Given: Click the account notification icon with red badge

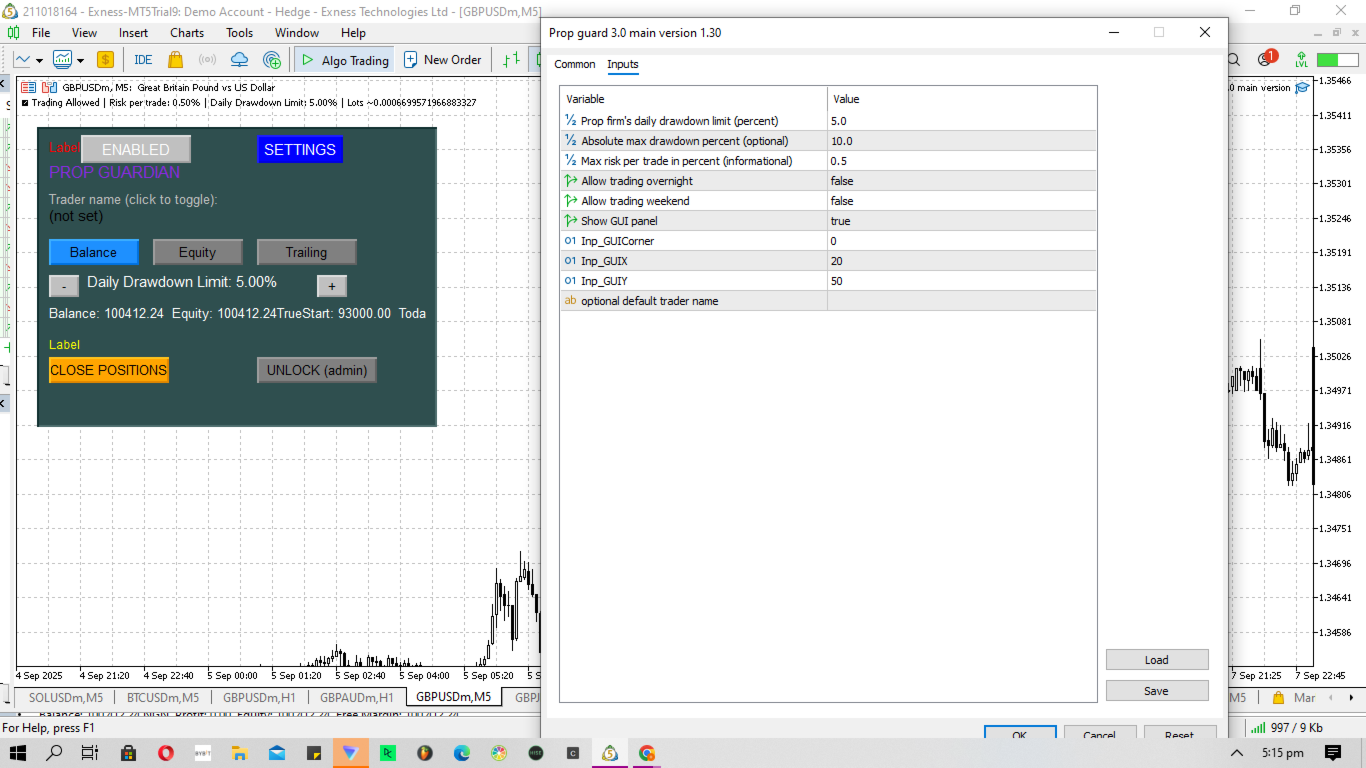Looking at the screenshot, I should pyautogui.click(x=1267, y=59).
